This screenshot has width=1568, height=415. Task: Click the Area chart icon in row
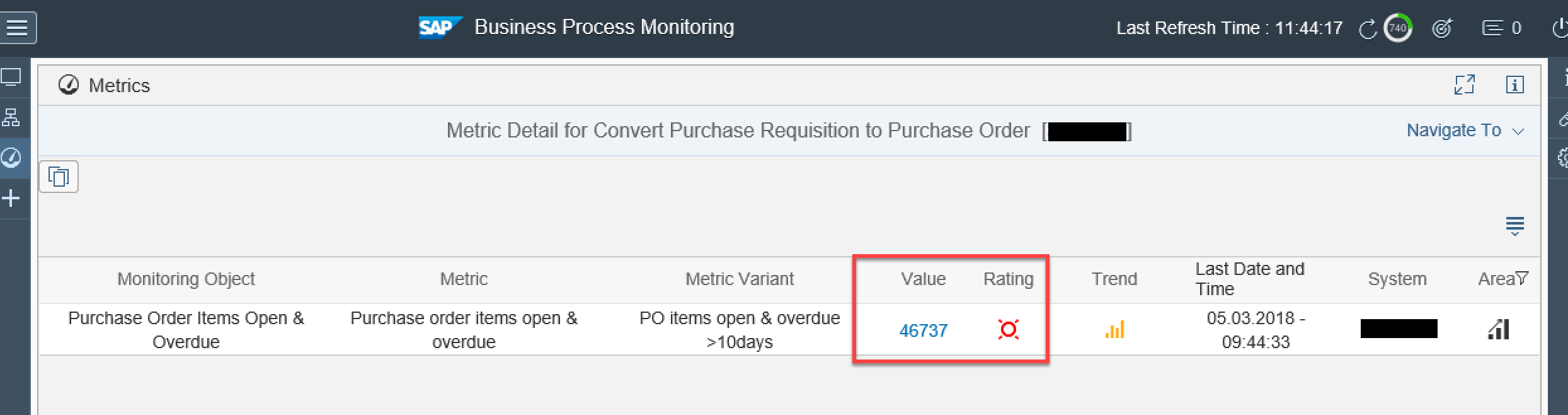point(1499,329)
